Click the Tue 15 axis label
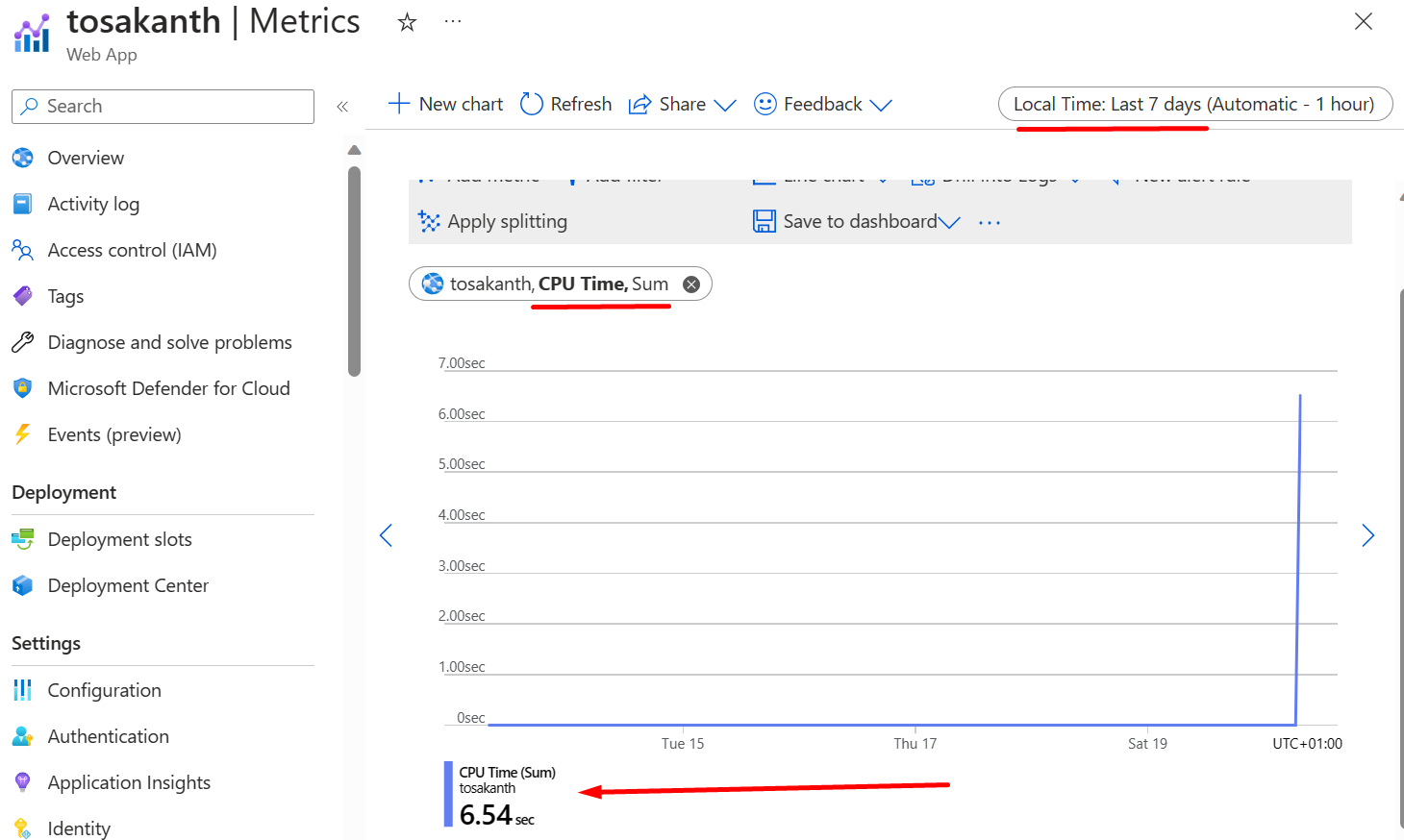The image size is (1404, 840). coord(683,744)
